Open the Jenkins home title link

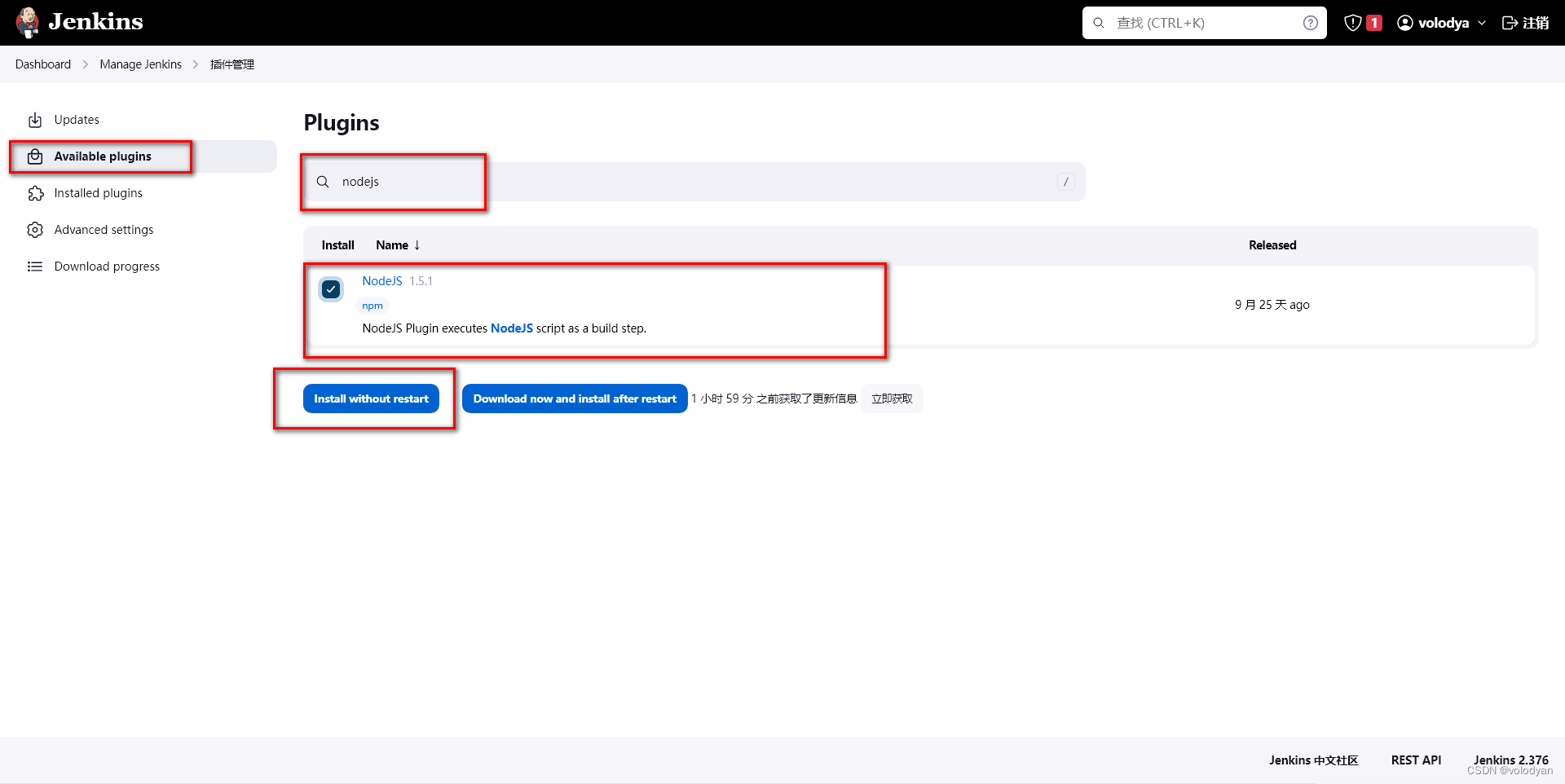tap(95, 22)
